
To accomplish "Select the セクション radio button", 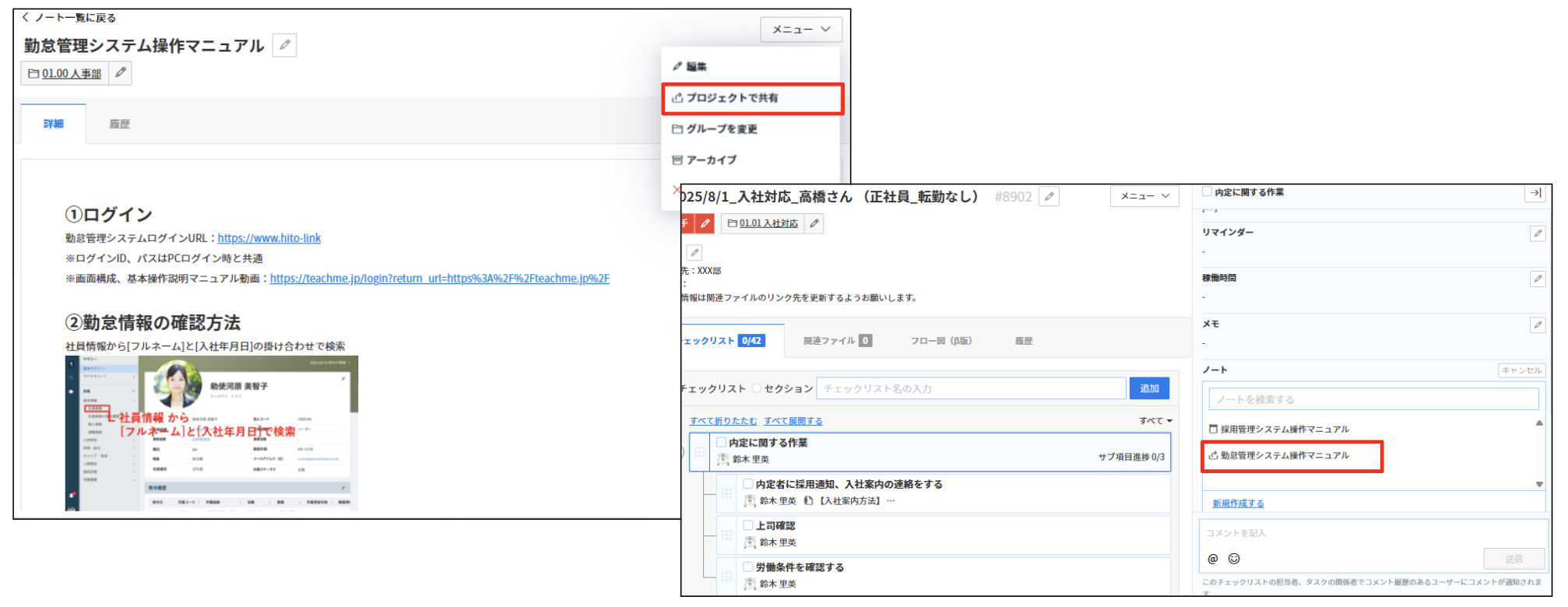I will (x=756, y=388).
